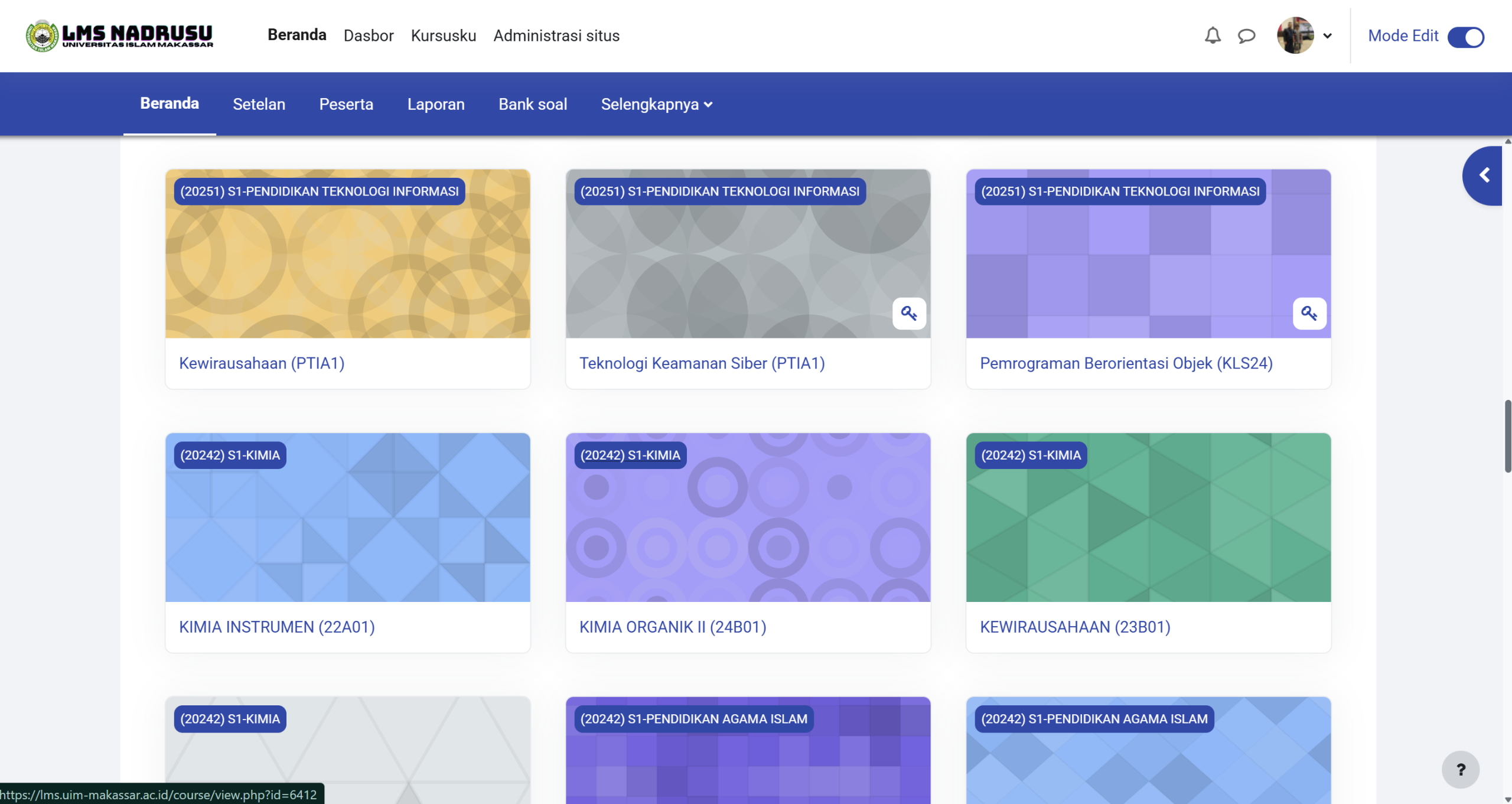The width and height of the screenshot is (1512, 804).
Task: Click the LMS Nadrusu logo
Action: [x=120, y=35]
